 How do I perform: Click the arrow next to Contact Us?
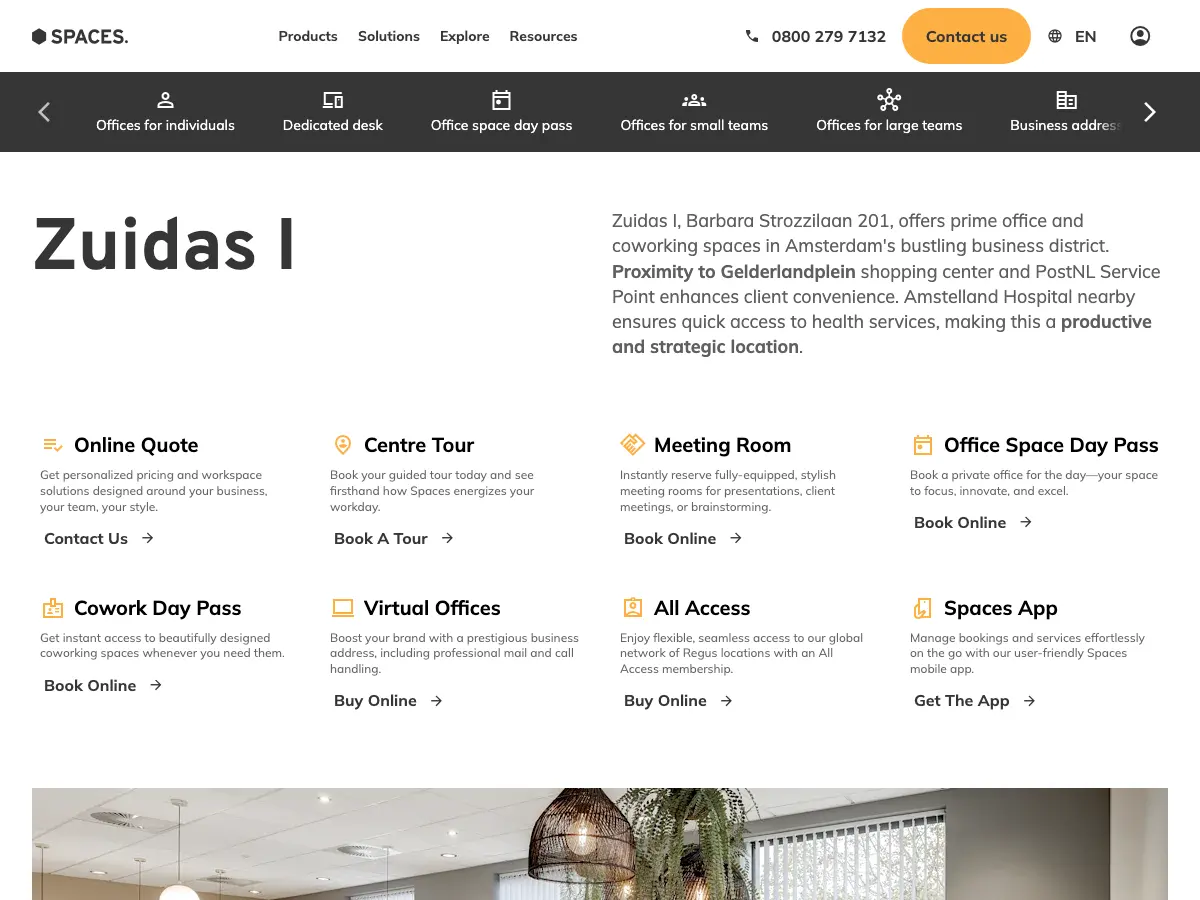tap(147, 538)
